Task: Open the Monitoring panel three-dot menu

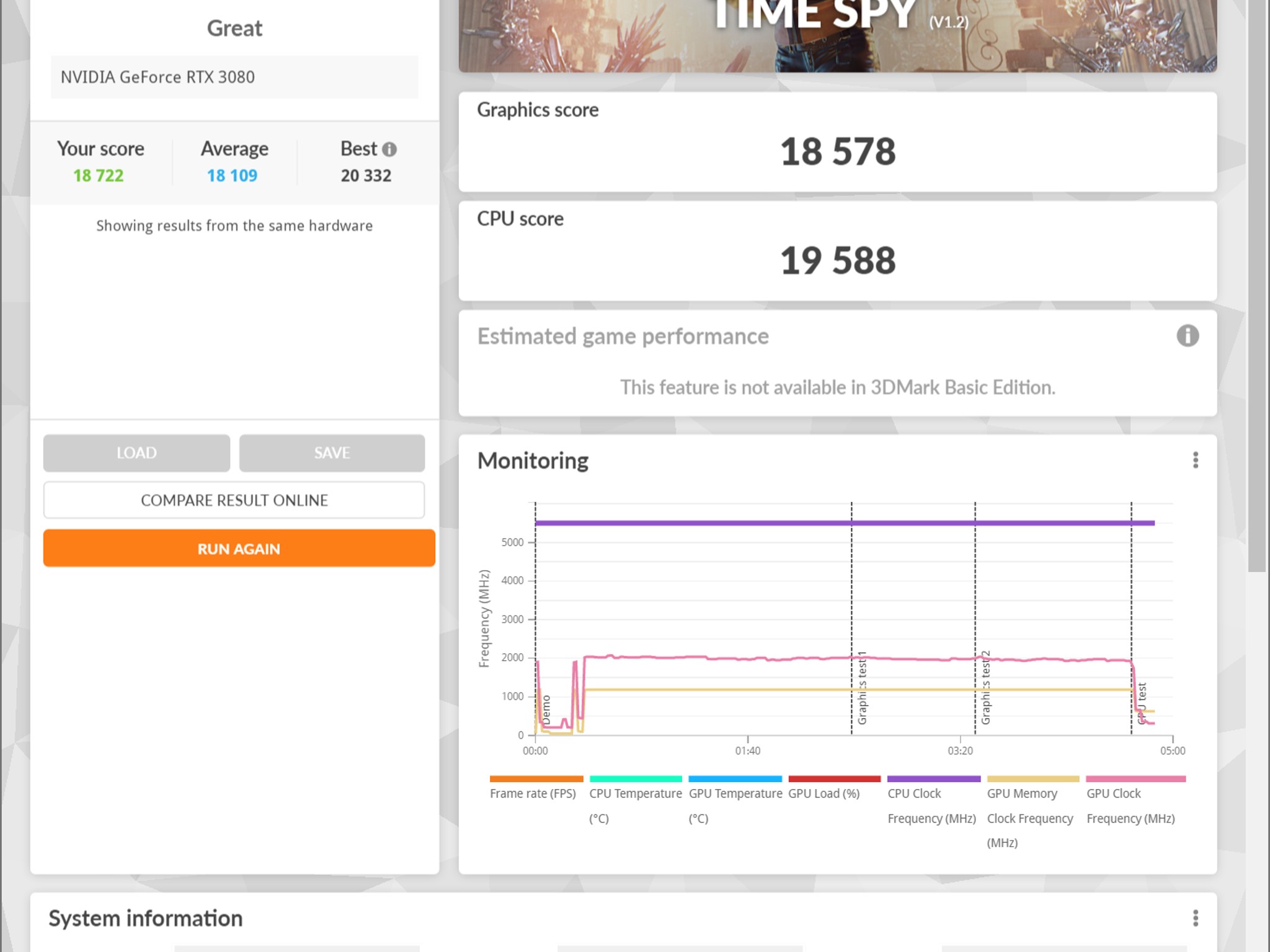Action: pyautogui.click(x=1196, y=460)
